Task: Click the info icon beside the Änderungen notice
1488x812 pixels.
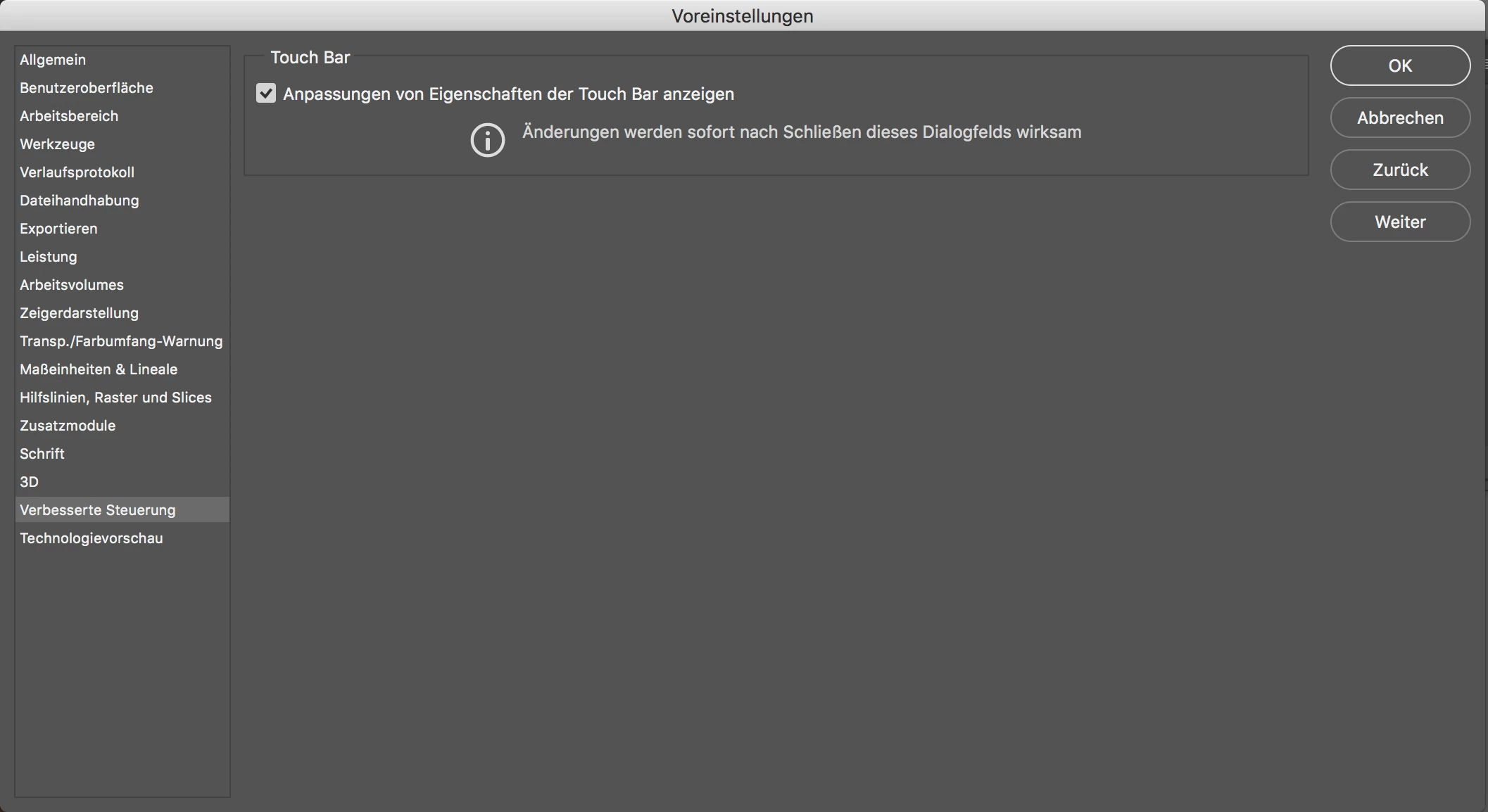Action: 487,140
